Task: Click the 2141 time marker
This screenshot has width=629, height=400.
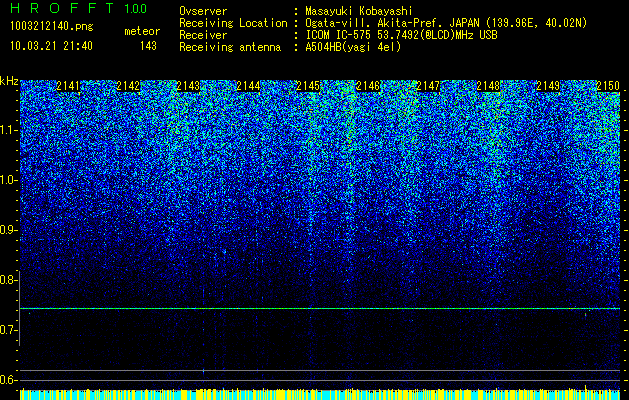Action: point(68,86)
